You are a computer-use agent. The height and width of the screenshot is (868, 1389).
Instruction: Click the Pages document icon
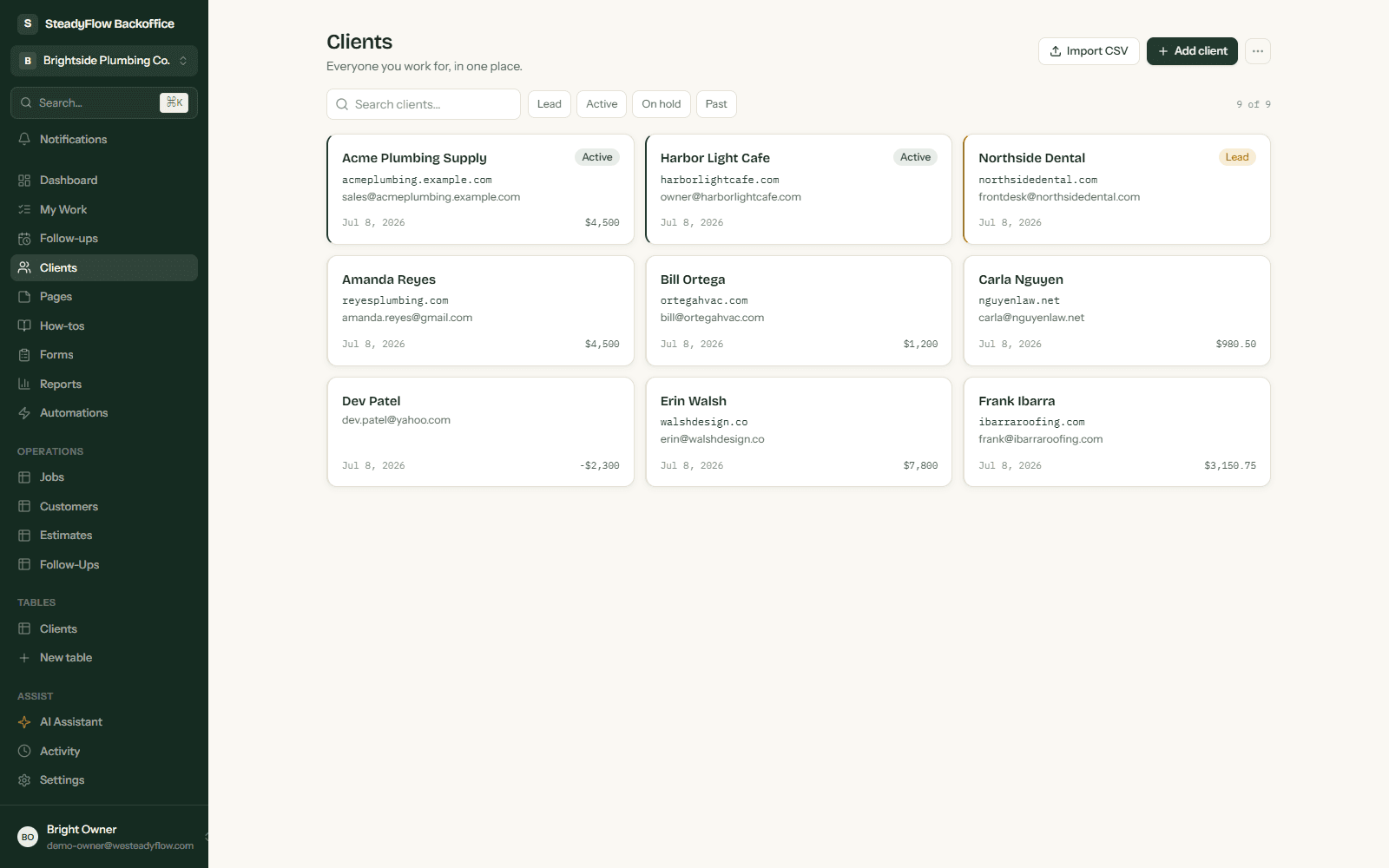tap(24, 297)
